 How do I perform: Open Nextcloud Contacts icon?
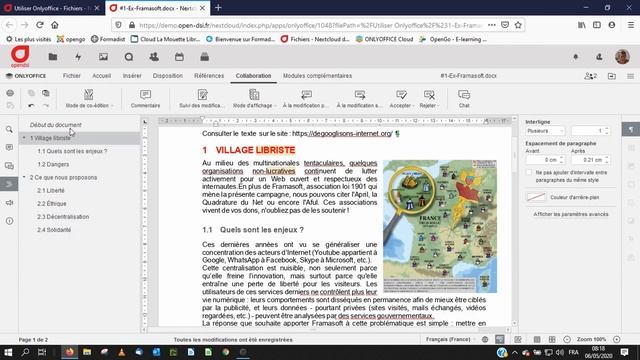click(154, 57)
